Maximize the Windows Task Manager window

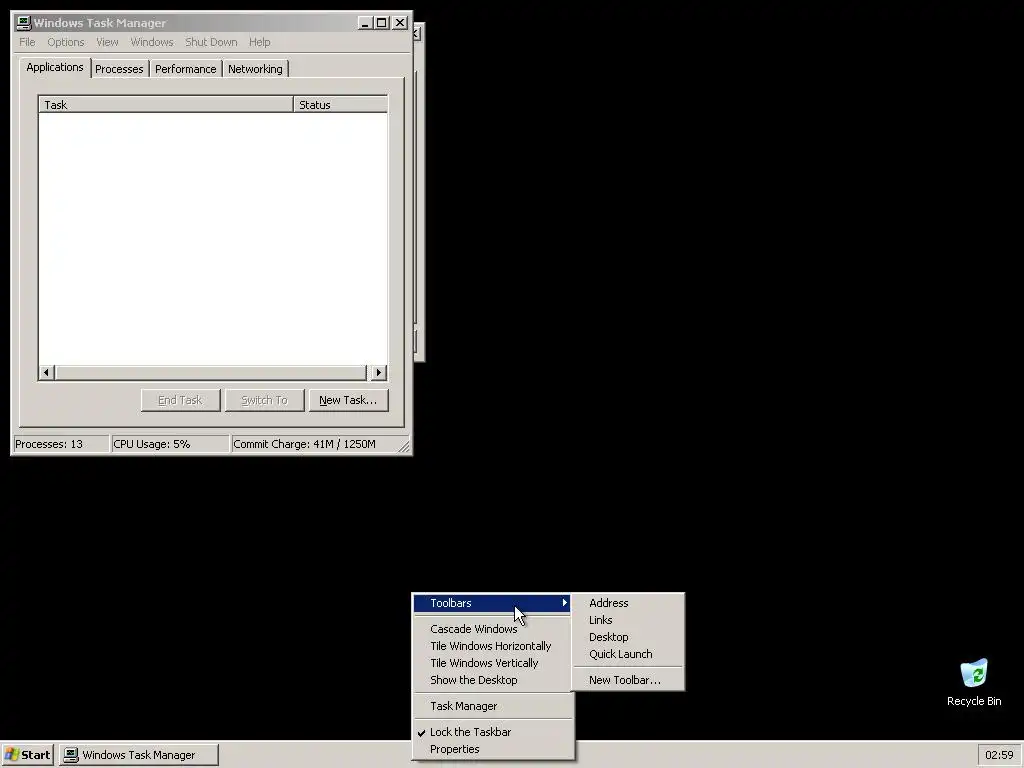coord(381,23)
